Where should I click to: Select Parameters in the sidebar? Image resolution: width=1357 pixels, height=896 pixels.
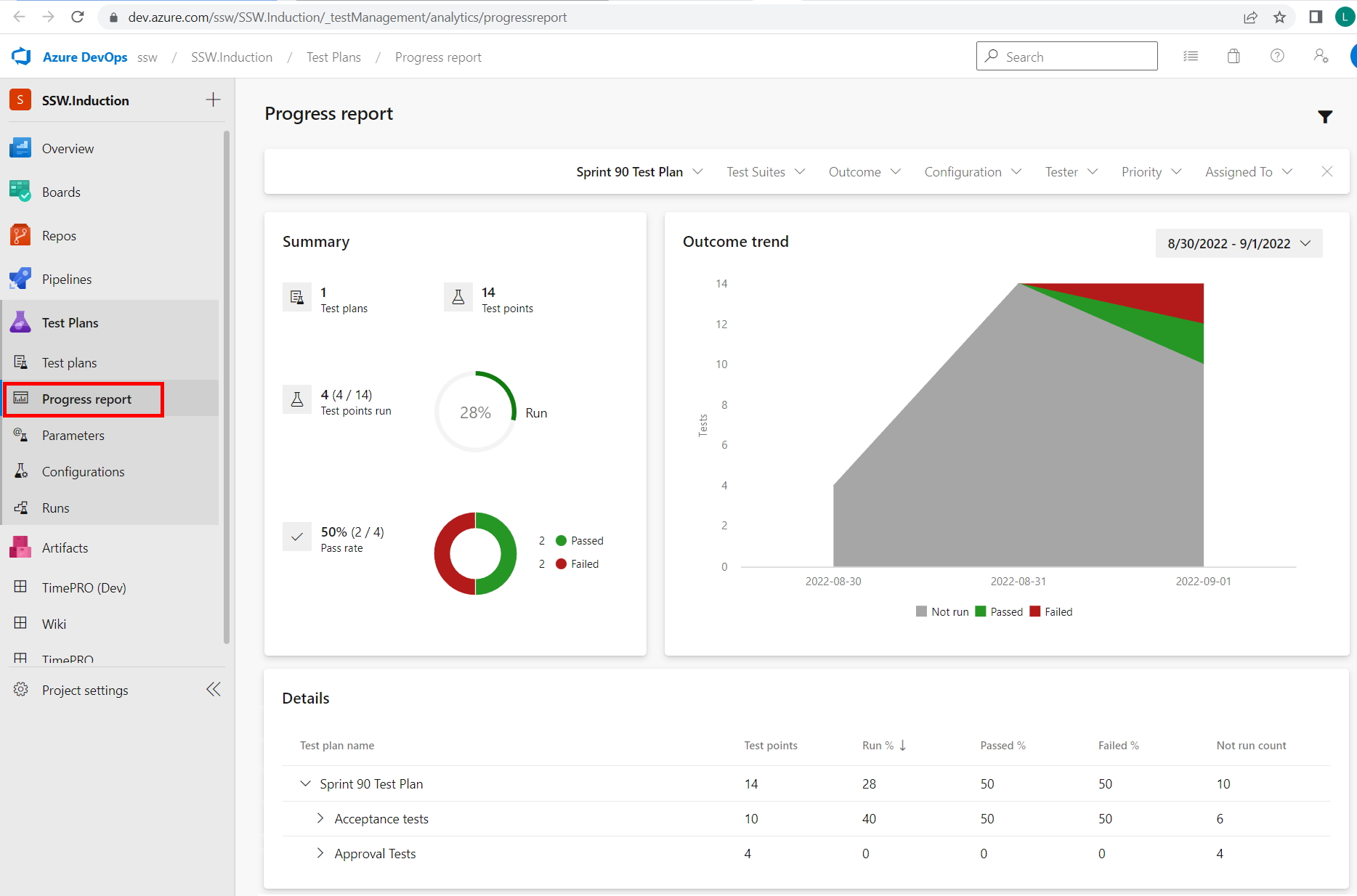pos(73,435)
